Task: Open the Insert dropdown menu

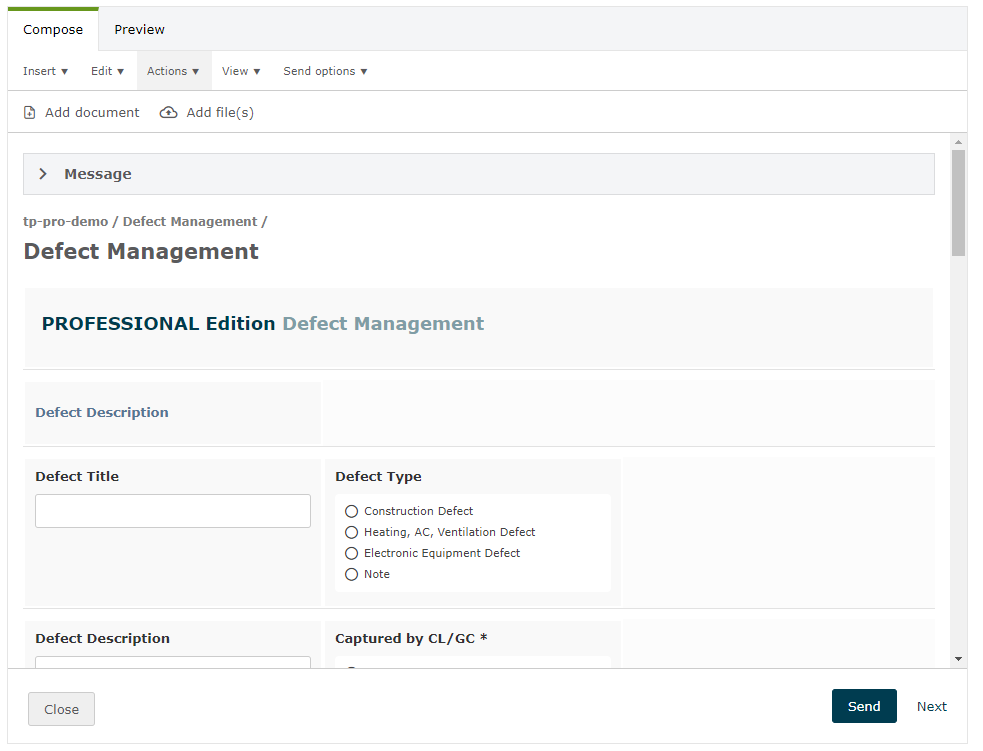Action: coord(45,72)
